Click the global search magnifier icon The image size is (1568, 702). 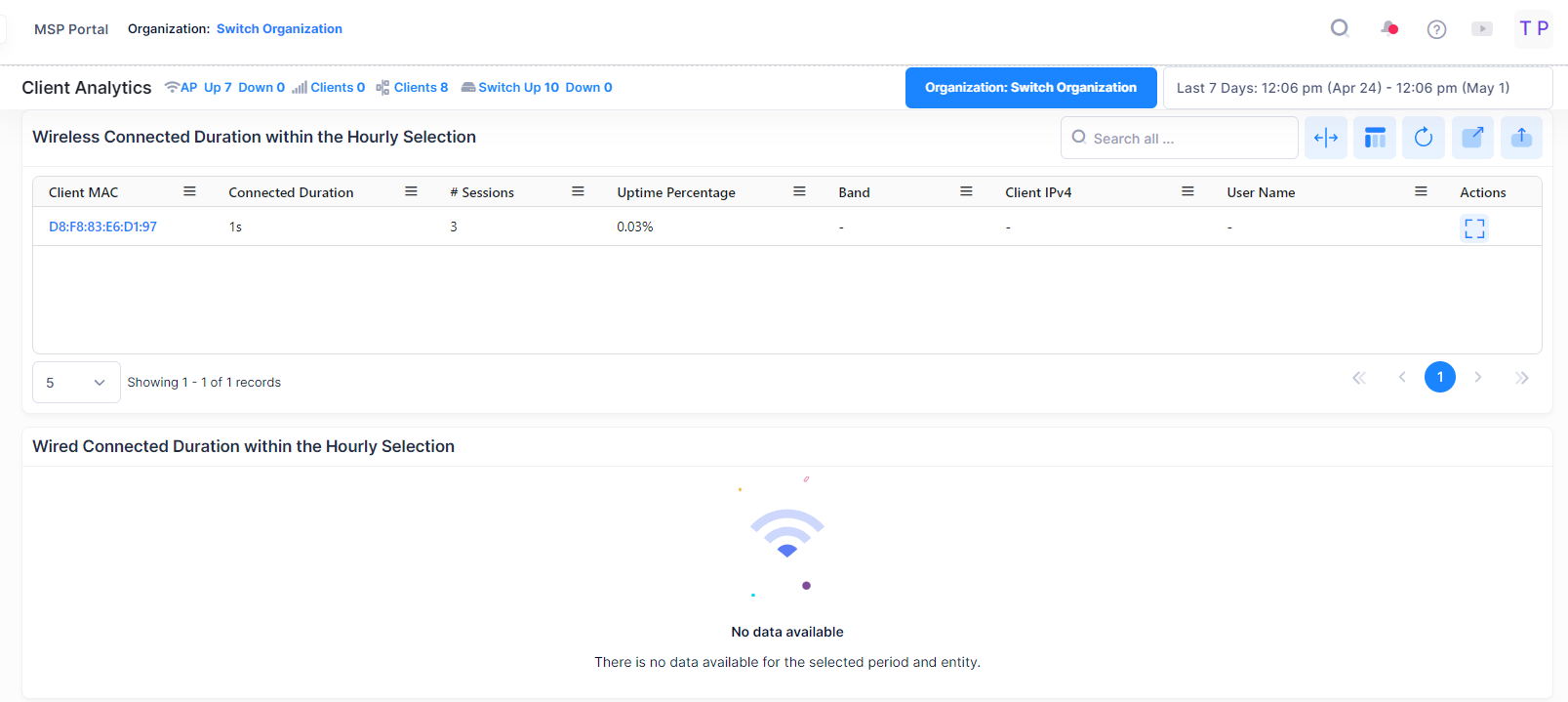tap(1340, 28)
